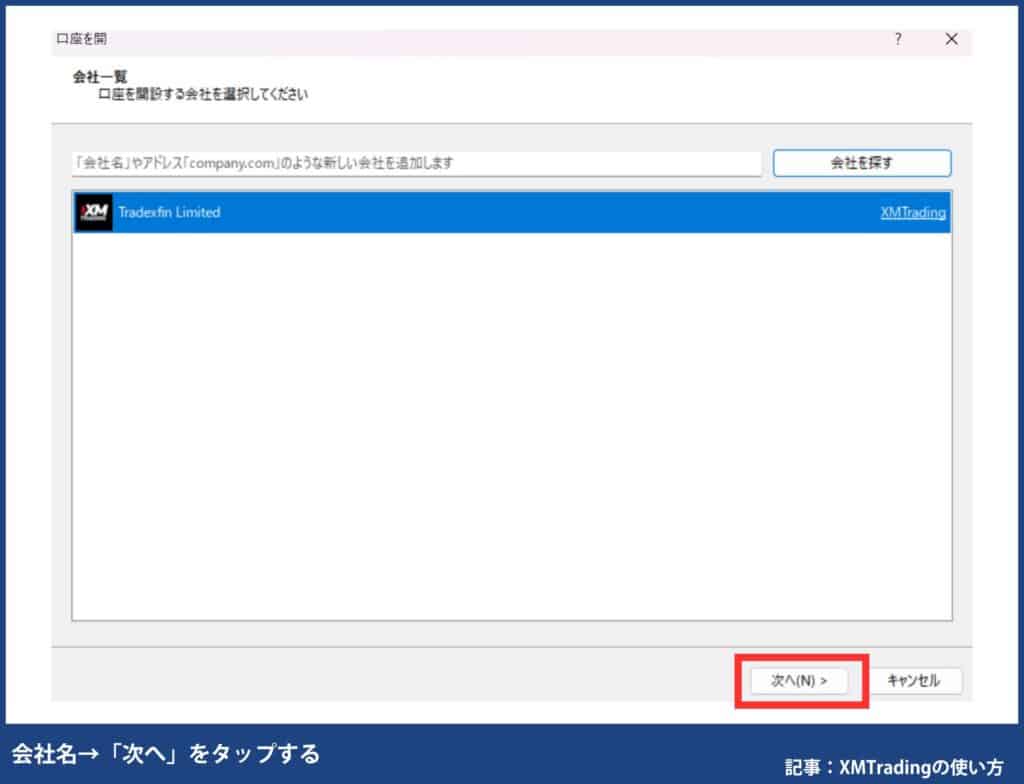Click the 会社を探す button
This screenshot has height=784, width=1024.
[861, 163]
